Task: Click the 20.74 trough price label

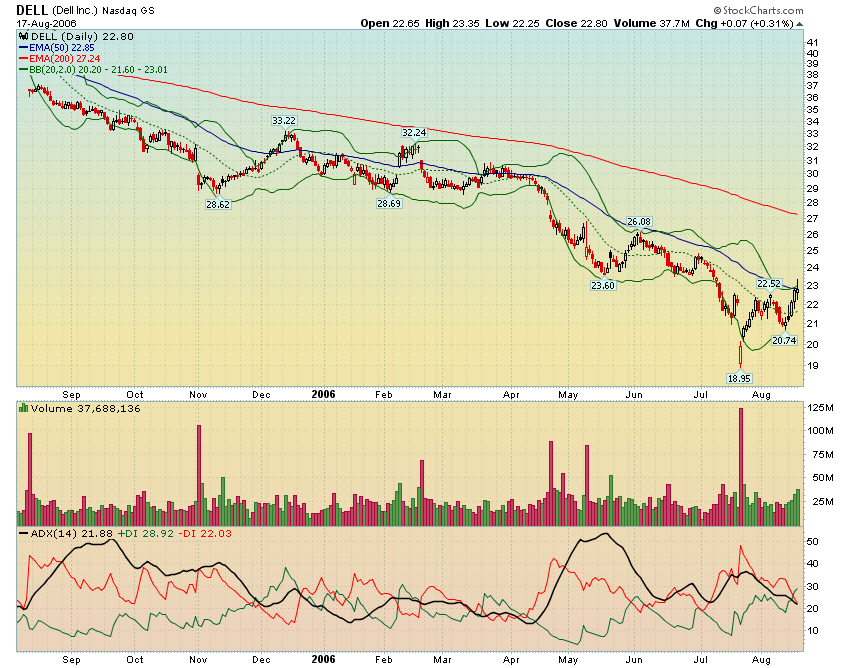Action: (784, 341)
